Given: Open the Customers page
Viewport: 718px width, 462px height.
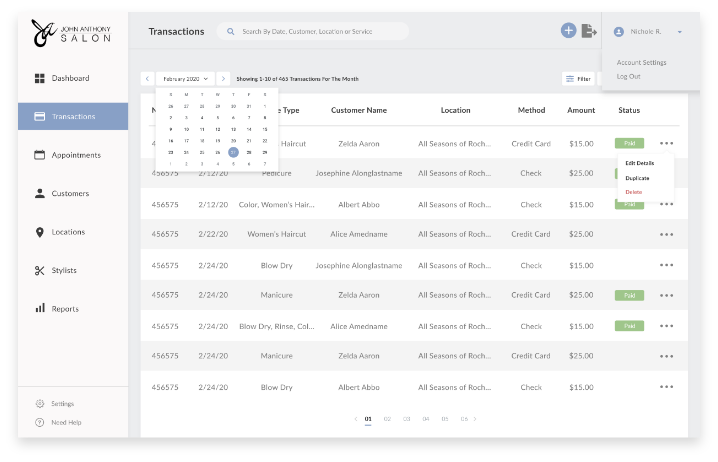Looking at the screenshot, I should (x=70, y=193).
